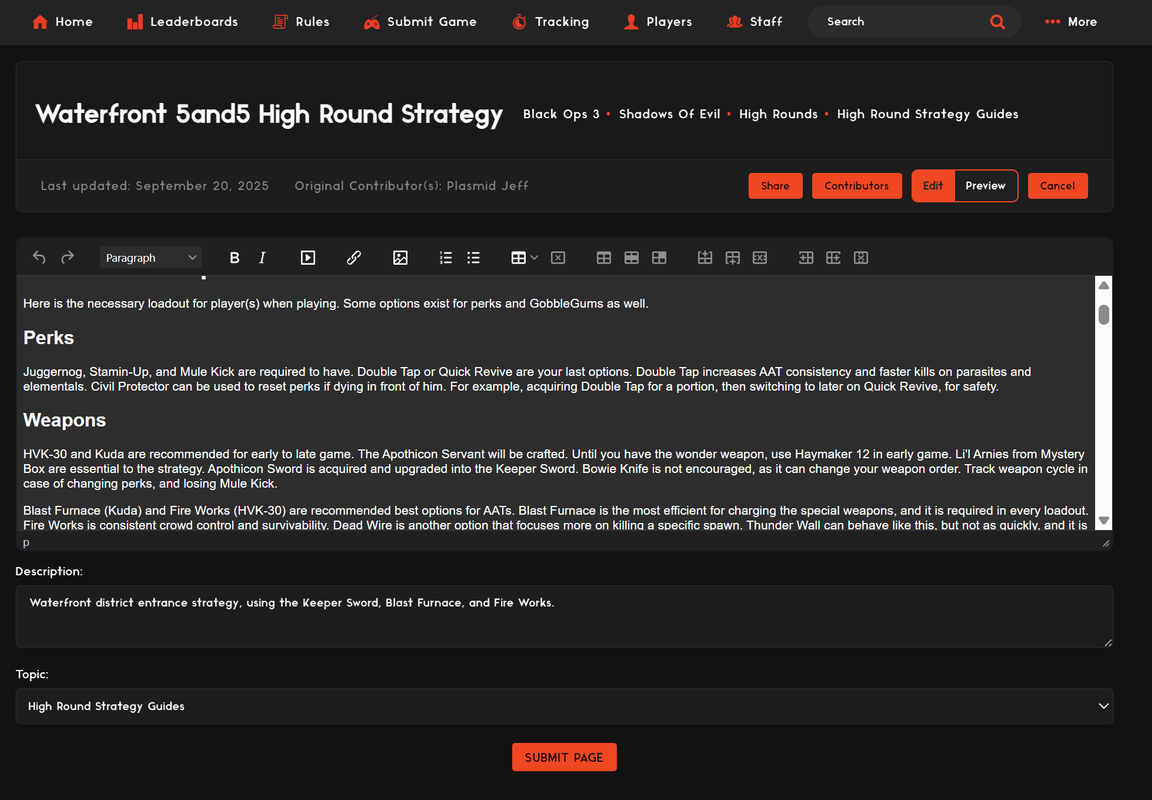
Task: Apply bulleted list formatting
Action: [473, 258]
